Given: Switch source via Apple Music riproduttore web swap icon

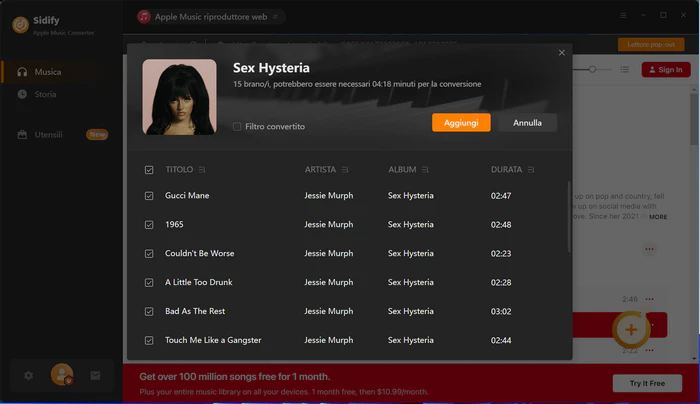Looking at the screenshot, I should (x=275, y=17).
